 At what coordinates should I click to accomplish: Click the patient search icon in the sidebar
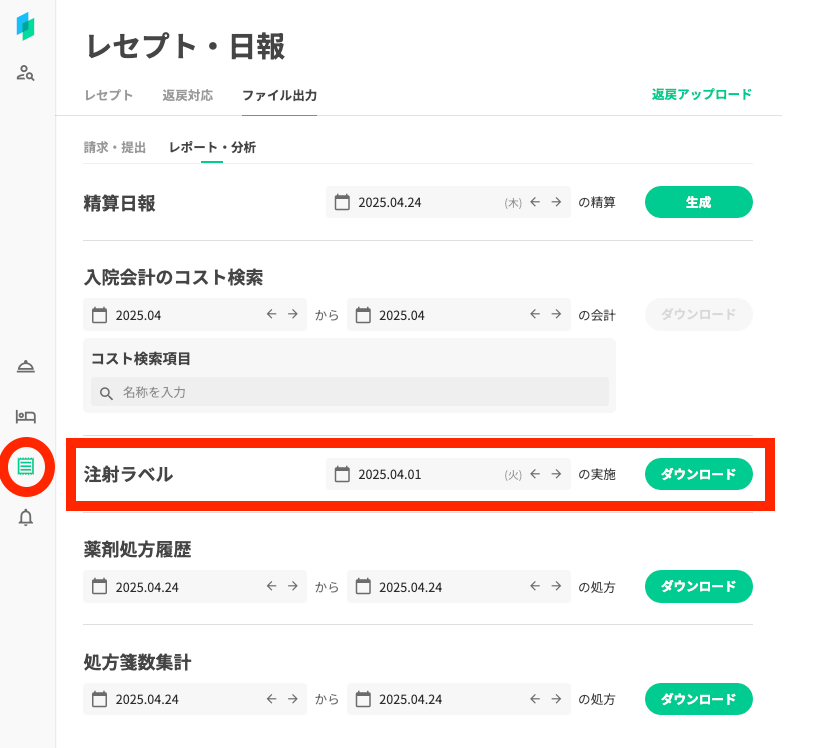click(x=26, y=72)
